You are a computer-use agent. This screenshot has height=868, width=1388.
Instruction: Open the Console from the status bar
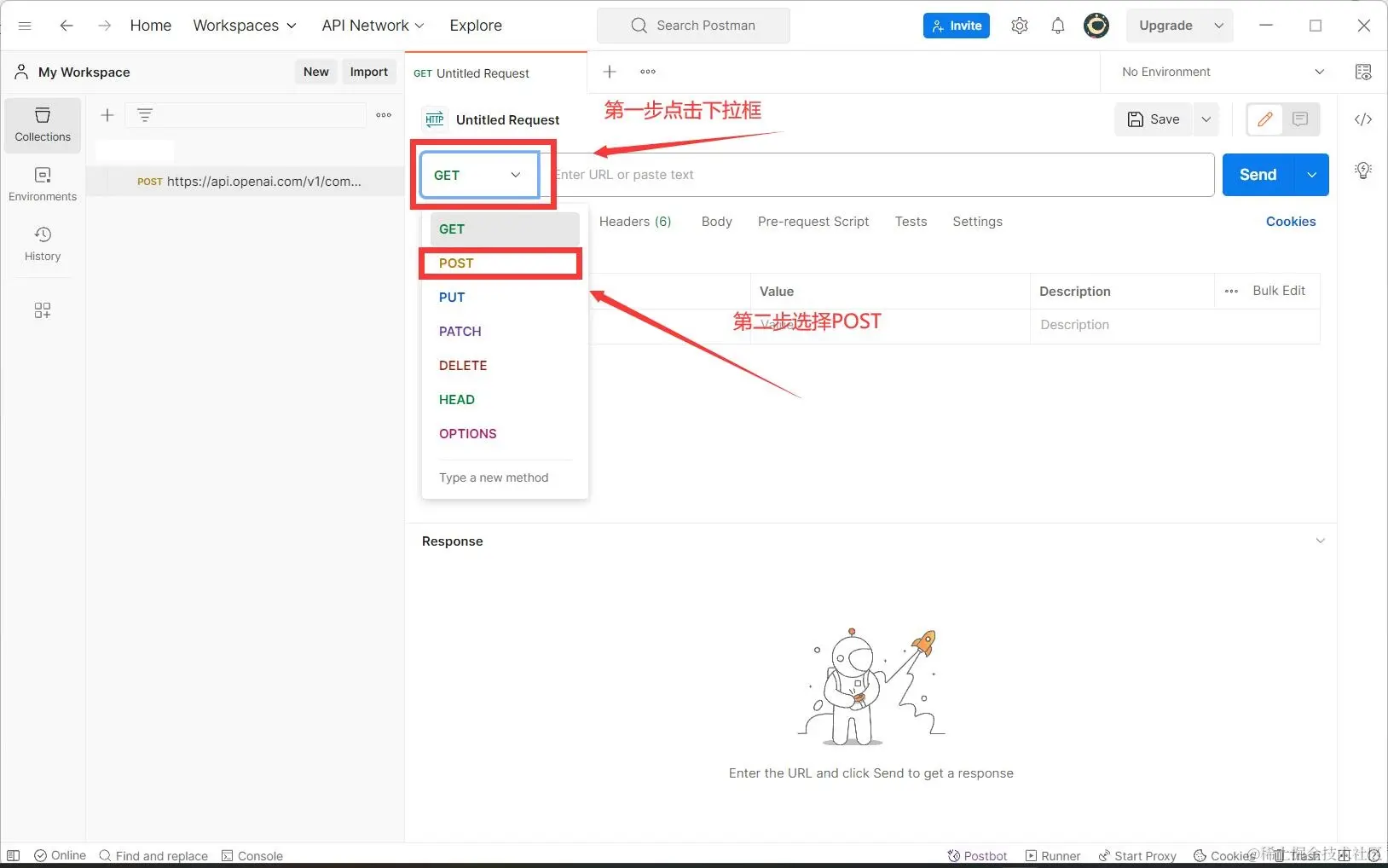252,855
